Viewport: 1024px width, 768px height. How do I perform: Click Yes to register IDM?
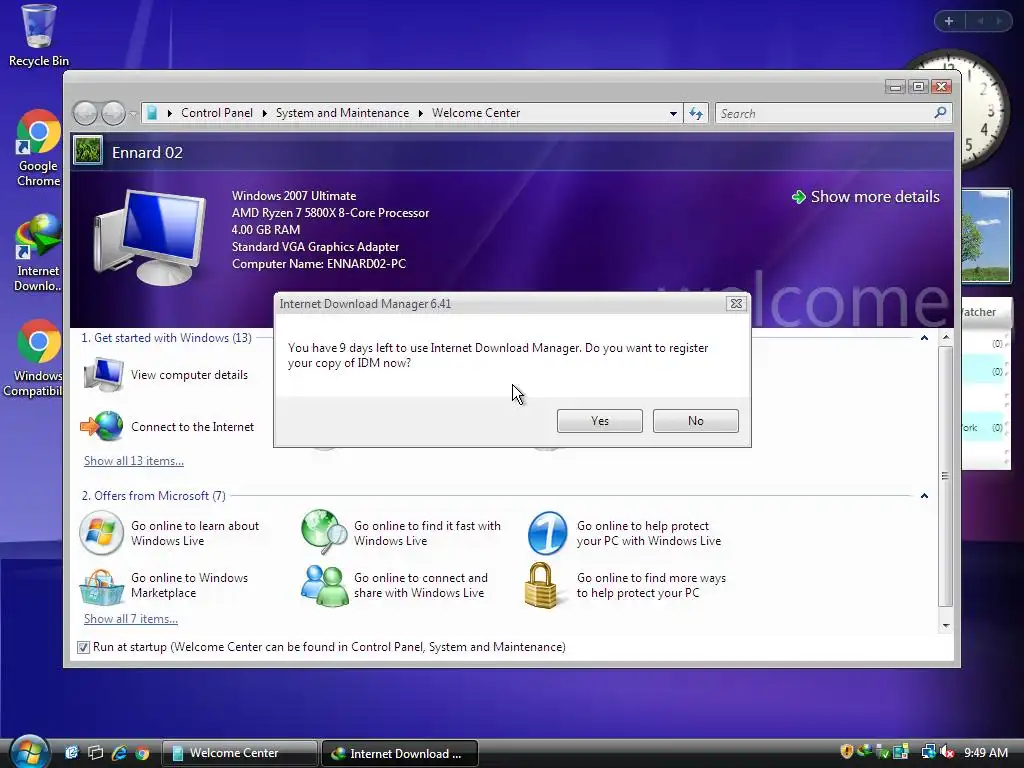point(600,421)
